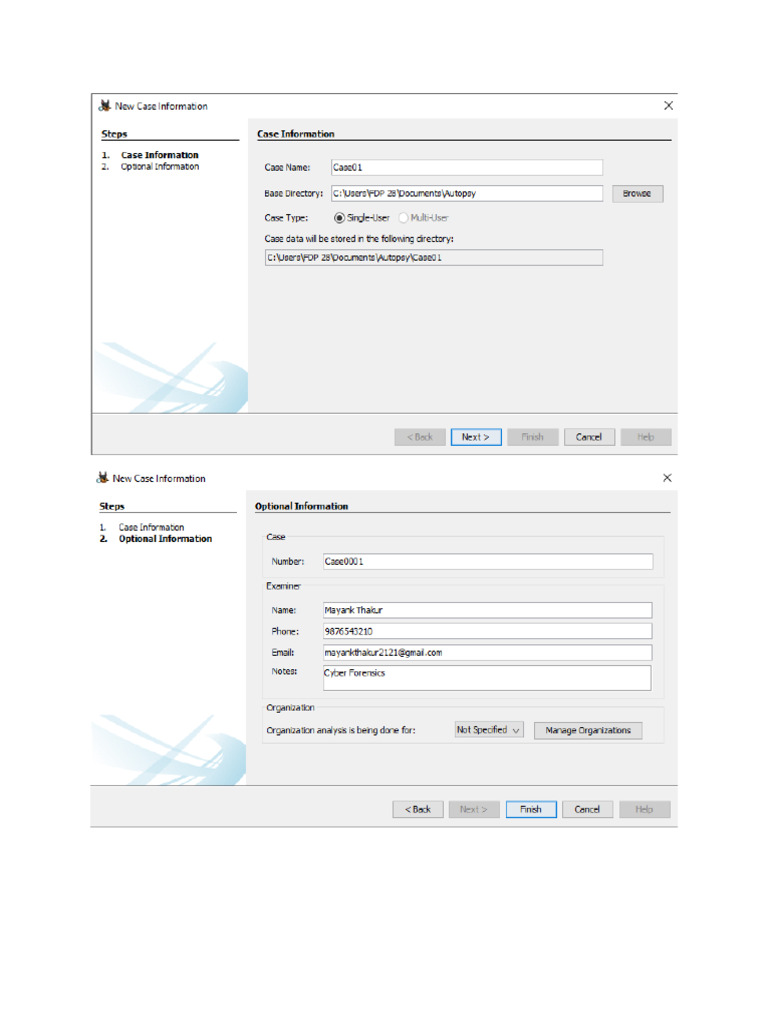Viewport: 768px width, 1024px height.
Task: Open the Not Specified organization dropdown
Action: coord(488,729)
